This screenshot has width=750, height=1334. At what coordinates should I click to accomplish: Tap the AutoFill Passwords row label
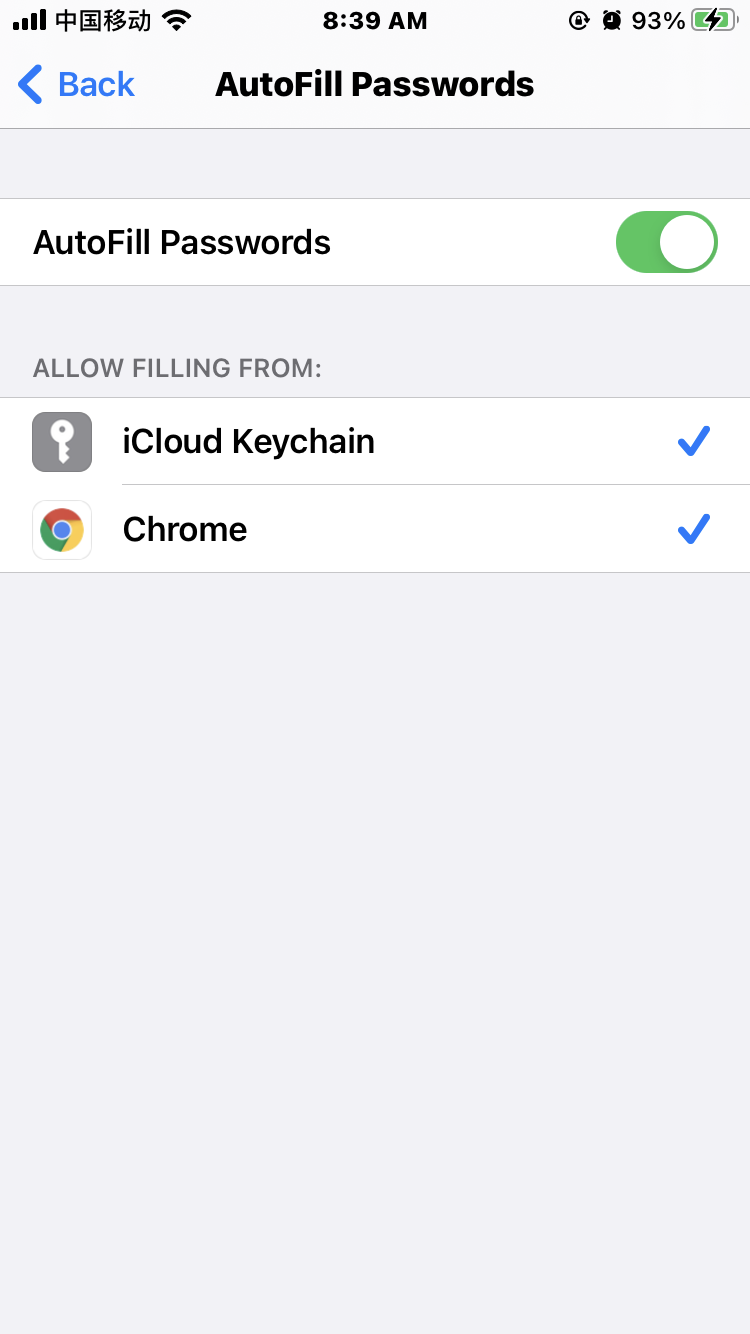coord(182,242)
